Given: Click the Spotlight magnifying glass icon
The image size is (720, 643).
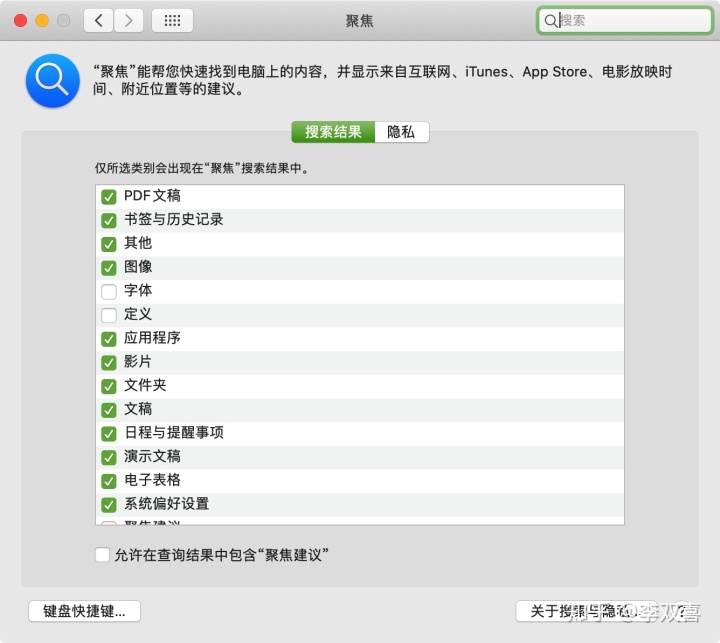Looking at the screenshot, I should (x=53, y=80).
